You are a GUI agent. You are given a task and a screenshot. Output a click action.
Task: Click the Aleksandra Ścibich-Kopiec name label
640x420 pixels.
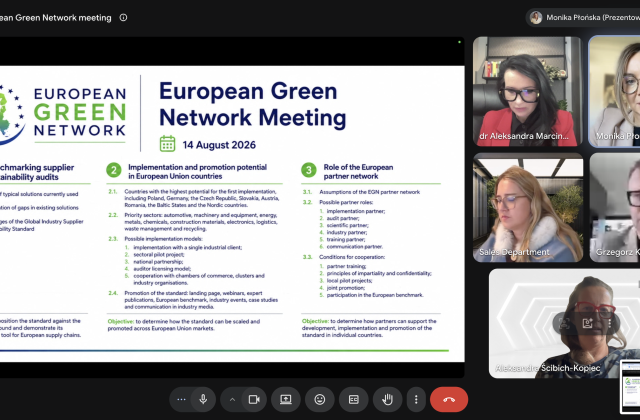point(547,368)
